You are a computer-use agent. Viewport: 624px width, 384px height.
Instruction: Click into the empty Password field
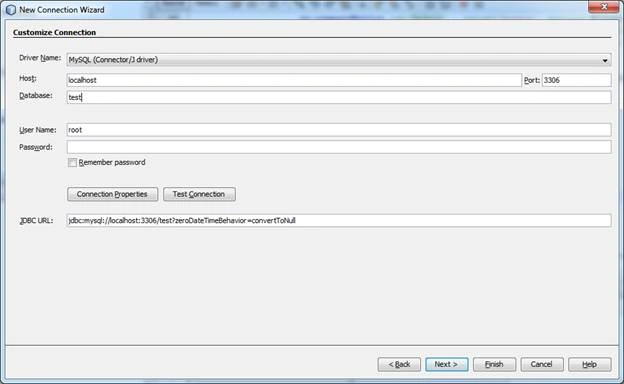pos(339,147)
